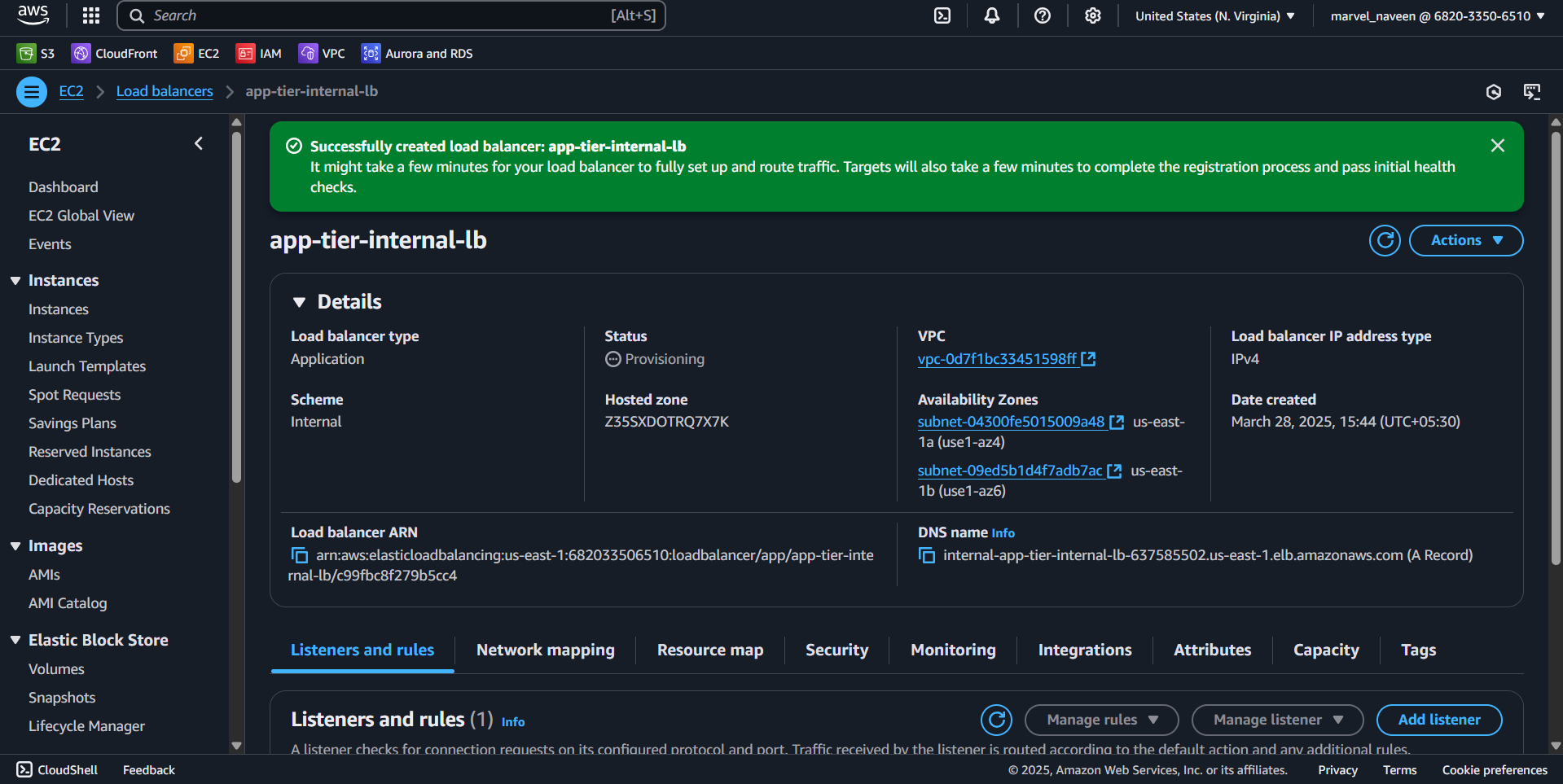Image resolution: width=1563 pixels, height=784 pixels.
Task: Click the sidebar down scroll arrow
Action: pyautogui.click(x=236, y=746)
